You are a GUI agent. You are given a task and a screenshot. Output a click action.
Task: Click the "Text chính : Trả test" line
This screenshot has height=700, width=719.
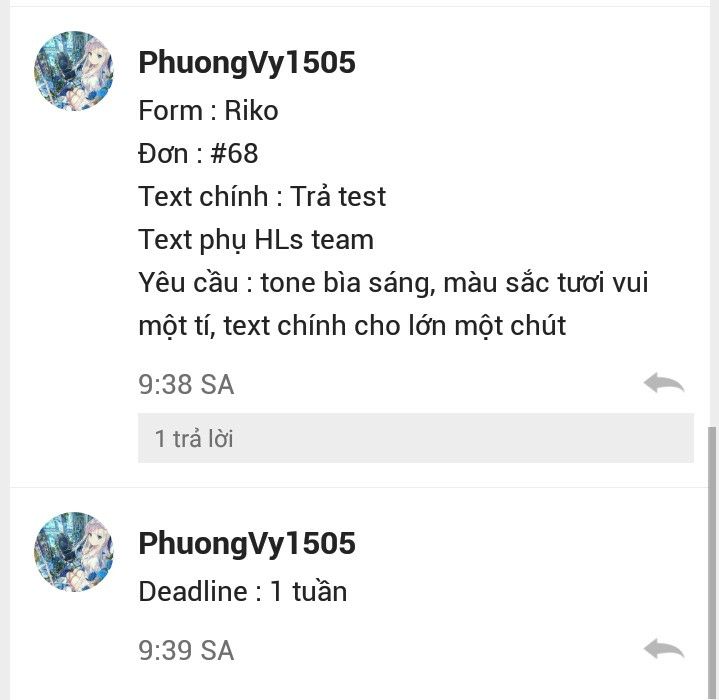click(262, 197)
